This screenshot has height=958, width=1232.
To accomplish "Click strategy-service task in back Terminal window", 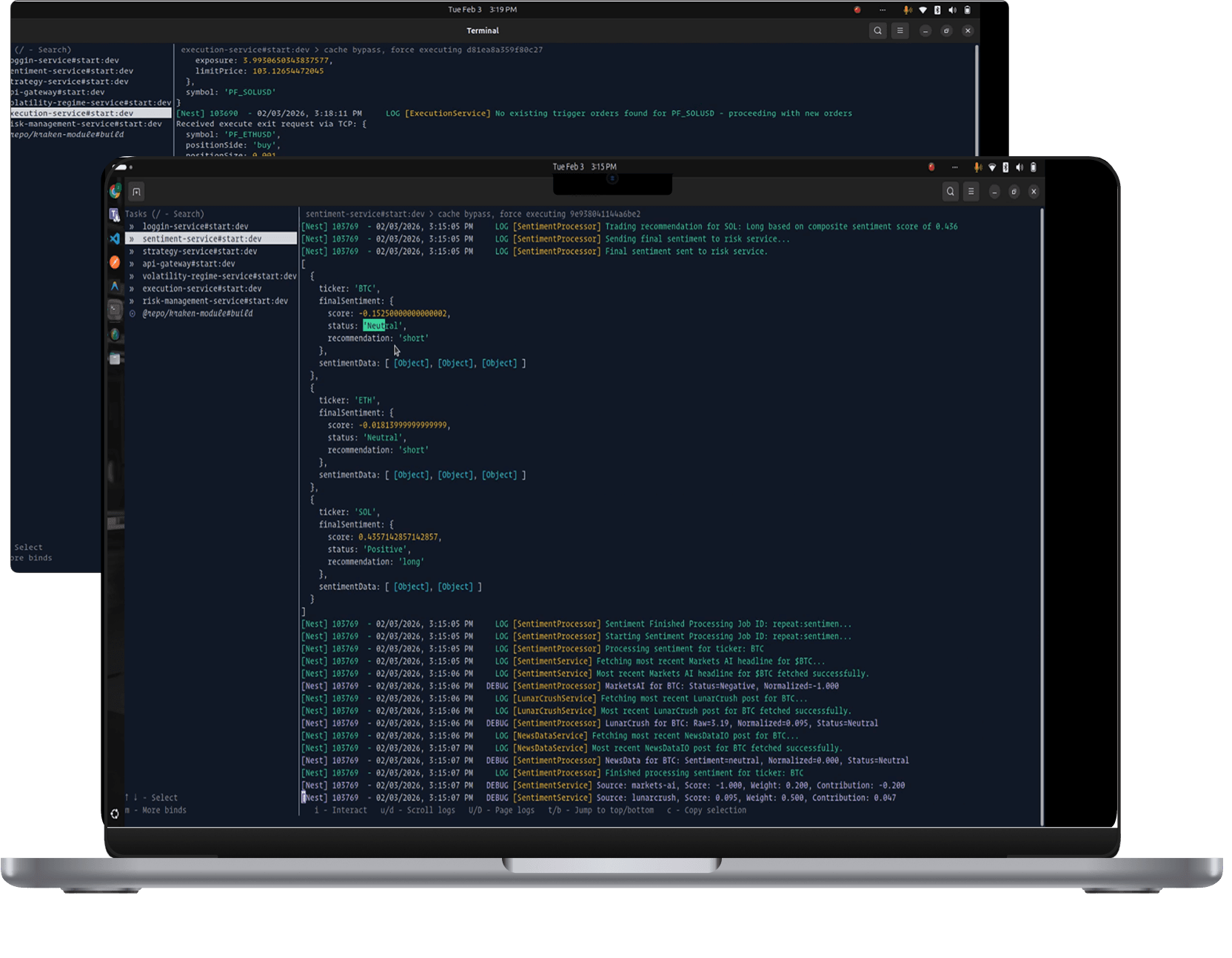I will (x=70, y=82).
